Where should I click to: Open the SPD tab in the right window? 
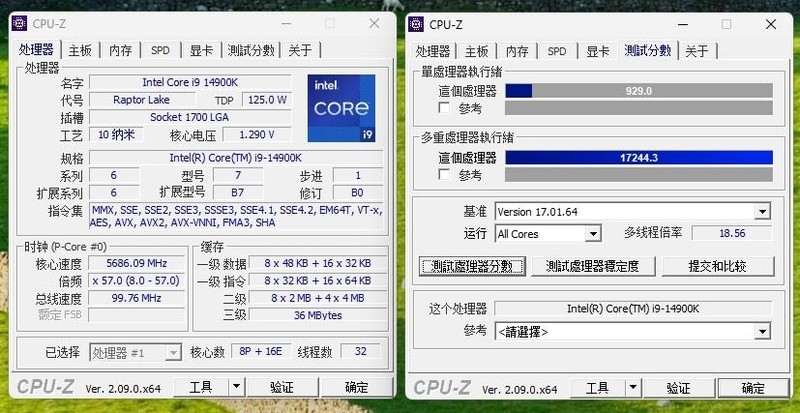[x=557, y=51]
